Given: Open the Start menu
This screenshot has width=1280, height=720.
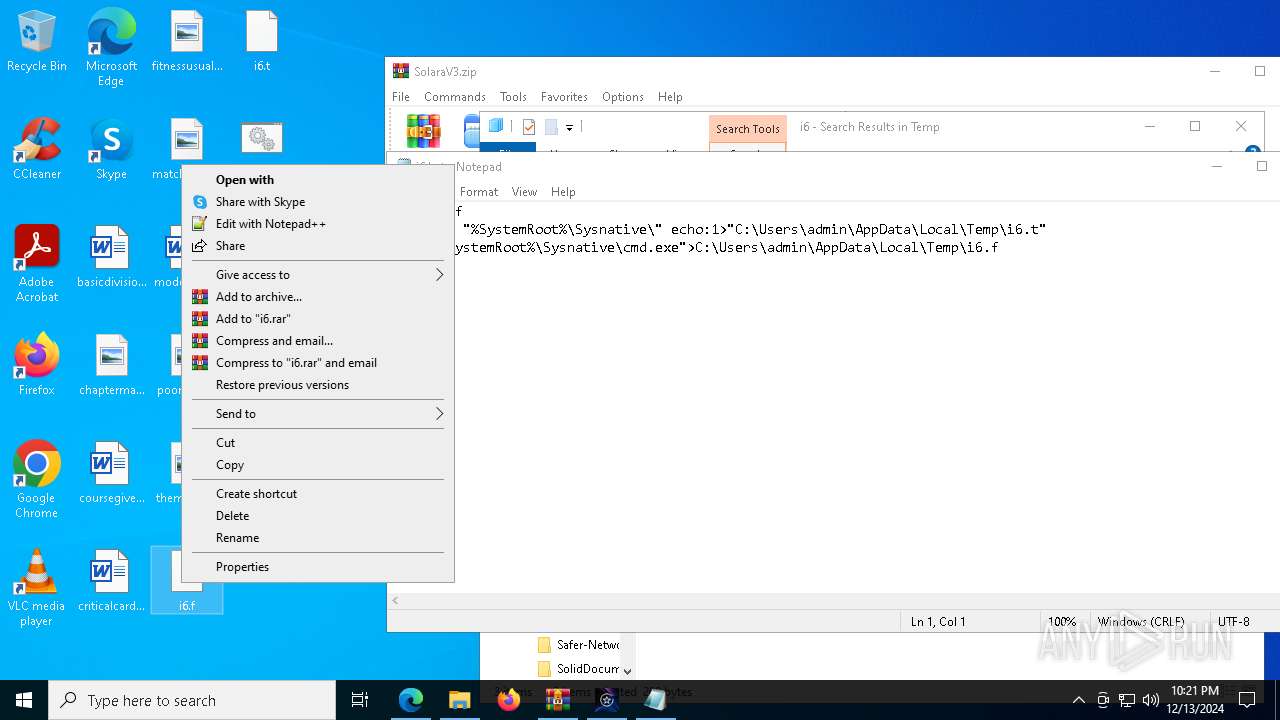Looking at the screenshot, I should coord(24,700).
